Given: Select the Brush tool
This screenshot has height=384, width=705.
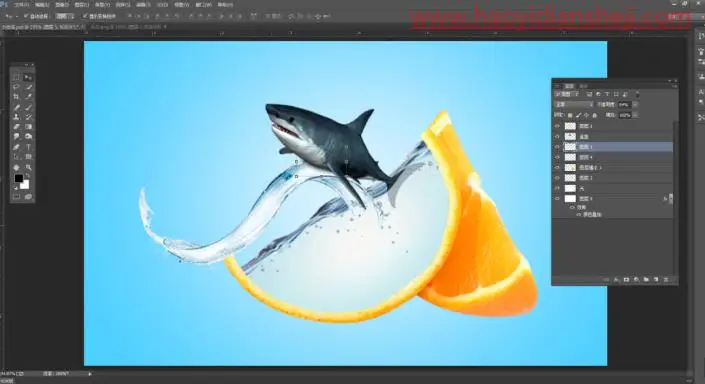Looking at the screenshot, I should point(28,107).
